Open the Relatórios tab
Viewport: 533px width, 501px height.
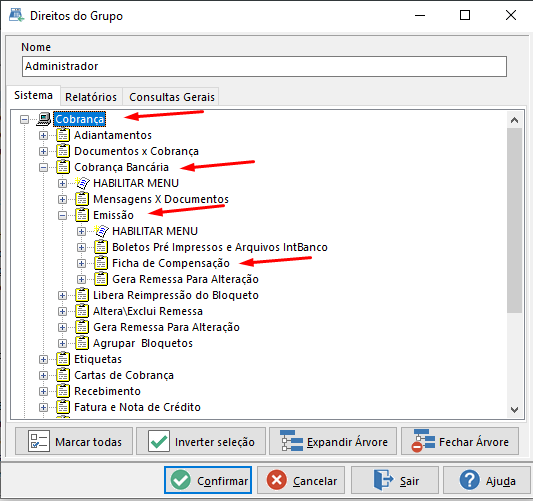[91, 97]
